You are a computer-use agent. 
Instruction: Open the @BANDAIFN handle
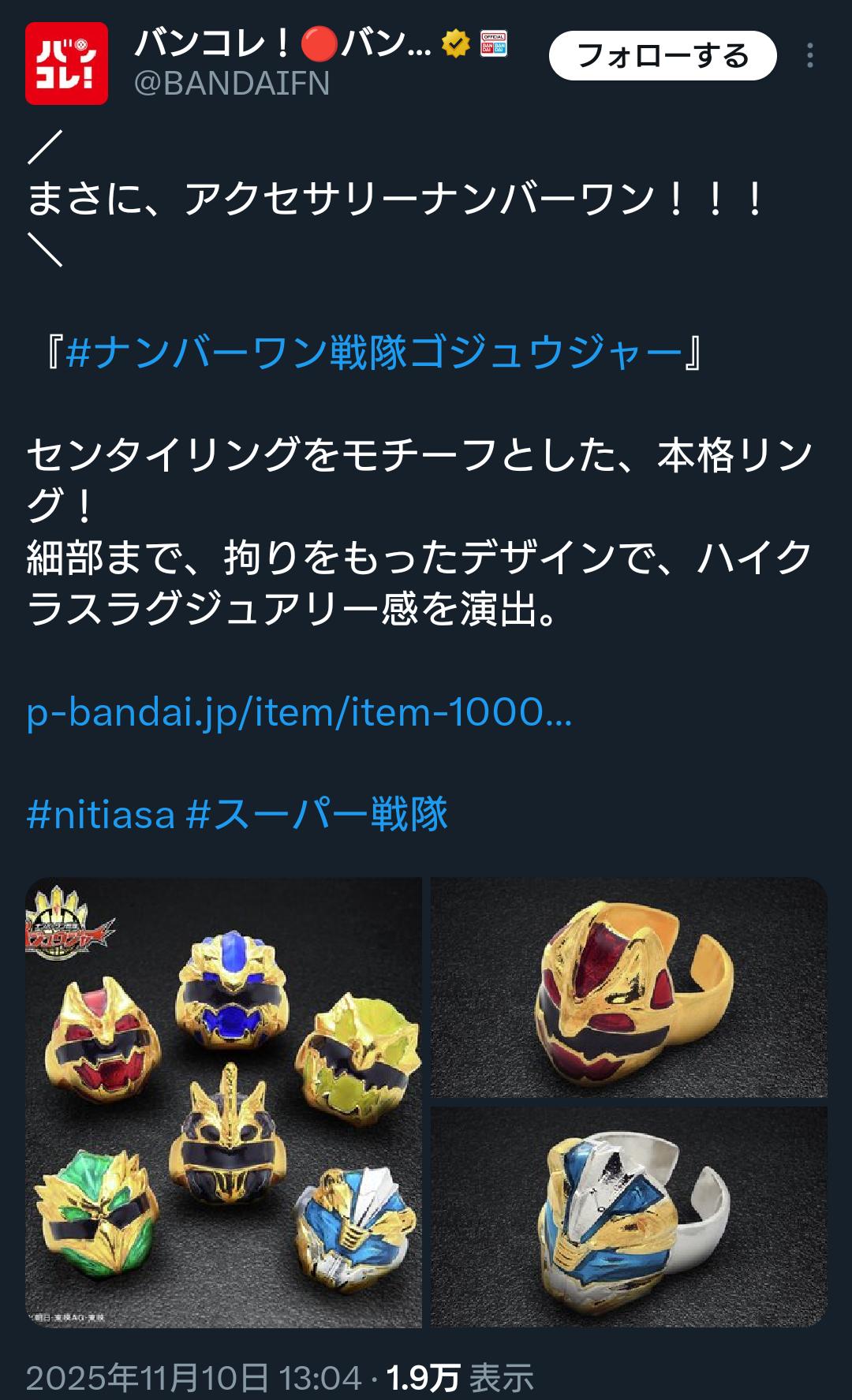point(232,84)
